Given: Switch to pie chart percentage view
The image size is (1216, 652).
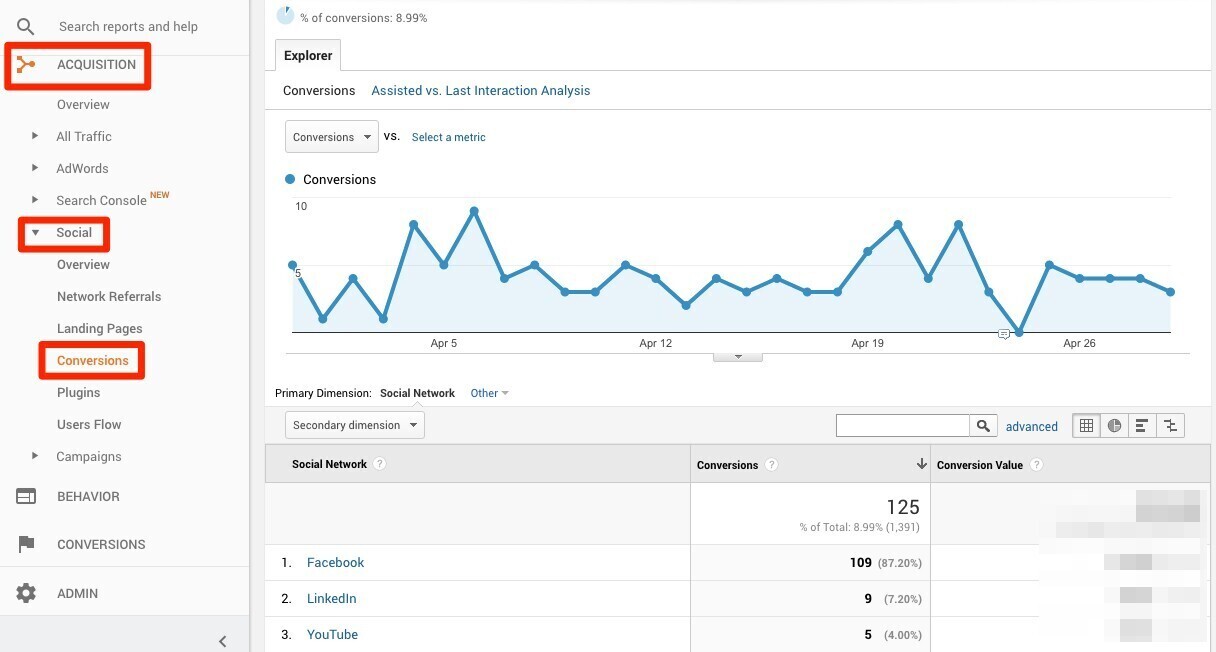Looking at the screenshot, I should (1114, 426).
